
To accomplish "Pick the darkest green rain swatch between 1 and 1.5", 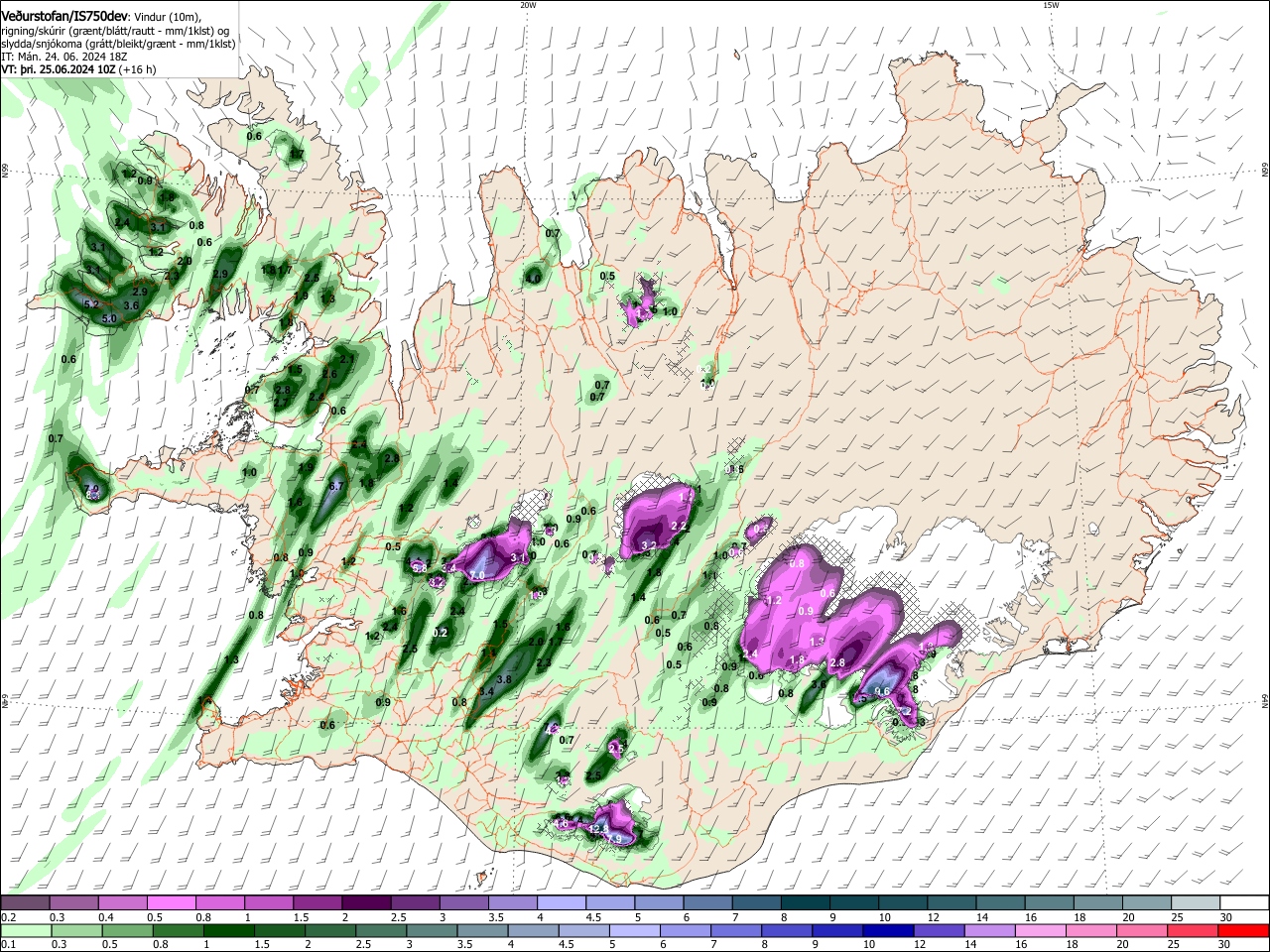I will (x=229, y=930).
